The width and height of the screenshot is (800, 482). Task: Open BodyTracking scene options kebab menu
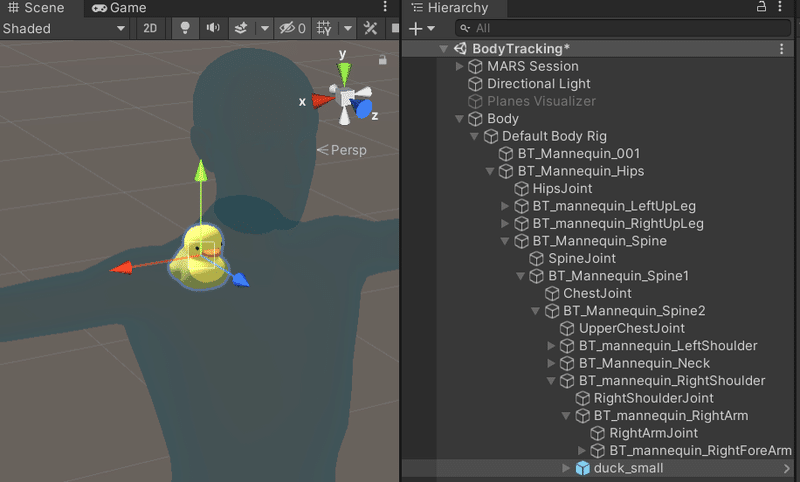tap(782, 48)
